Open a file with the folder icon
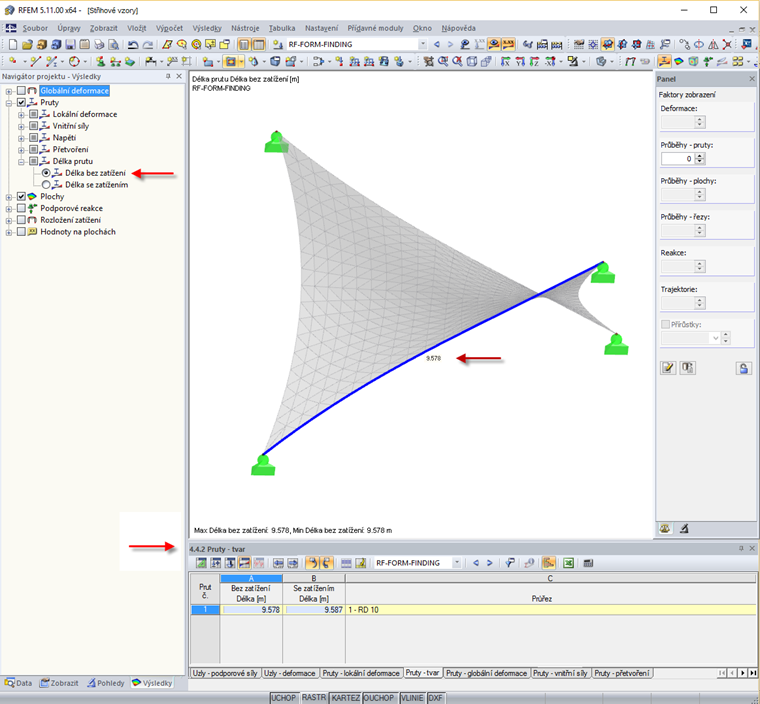Image resolution: width=760 pixels, height=704 pixels. point(27,45)
